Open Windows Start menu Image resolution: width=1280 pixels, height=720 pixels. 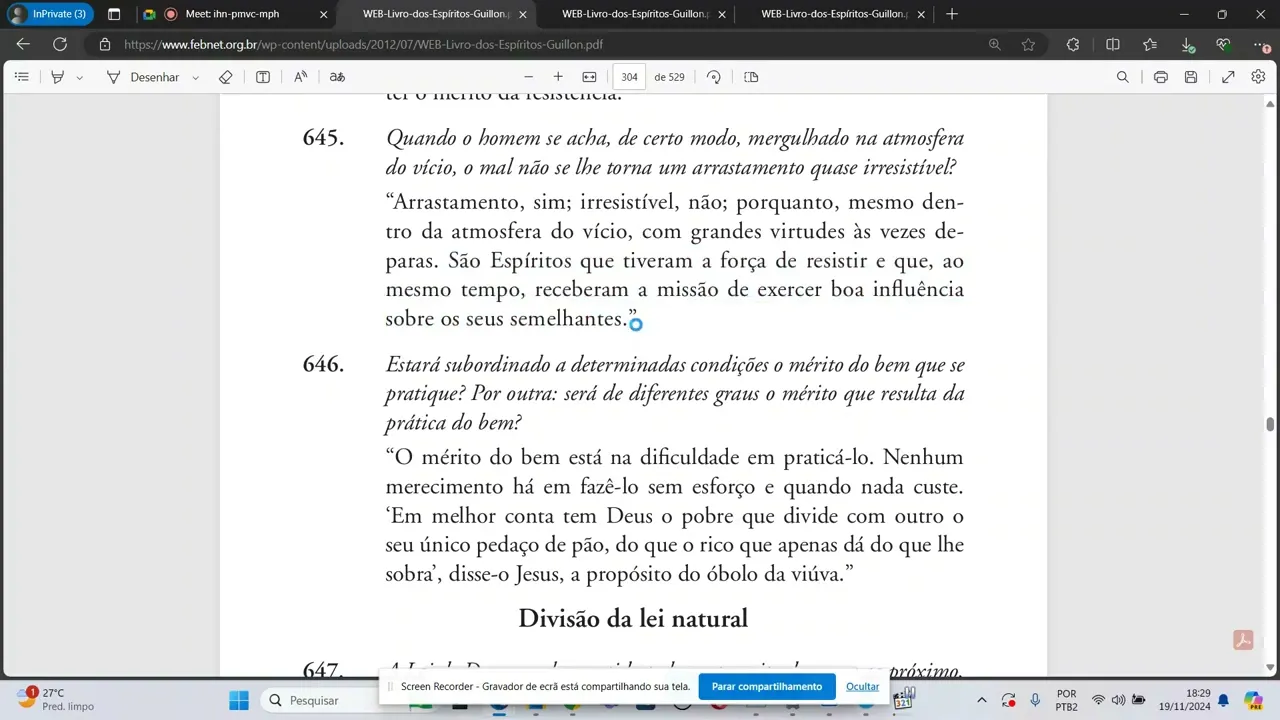coord(238,700)
